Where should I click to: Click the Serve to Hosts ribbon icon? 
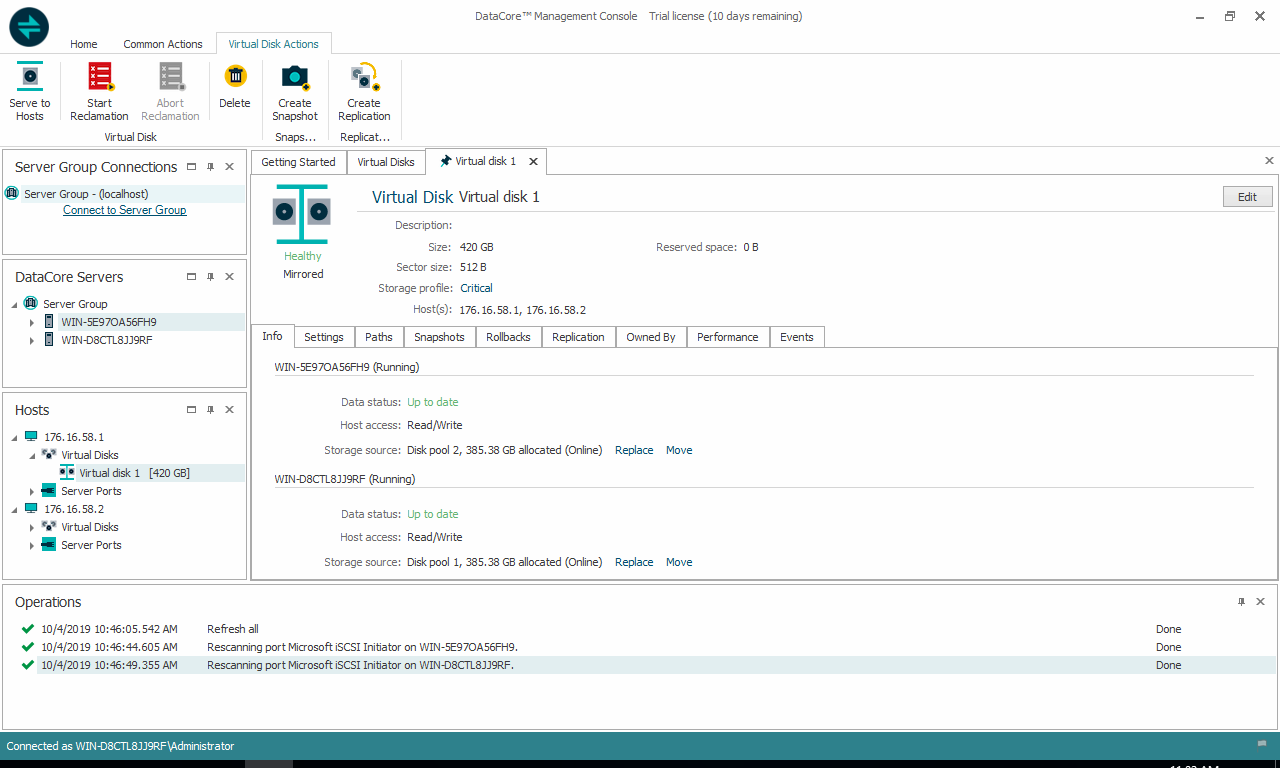(x=30, y=78)
